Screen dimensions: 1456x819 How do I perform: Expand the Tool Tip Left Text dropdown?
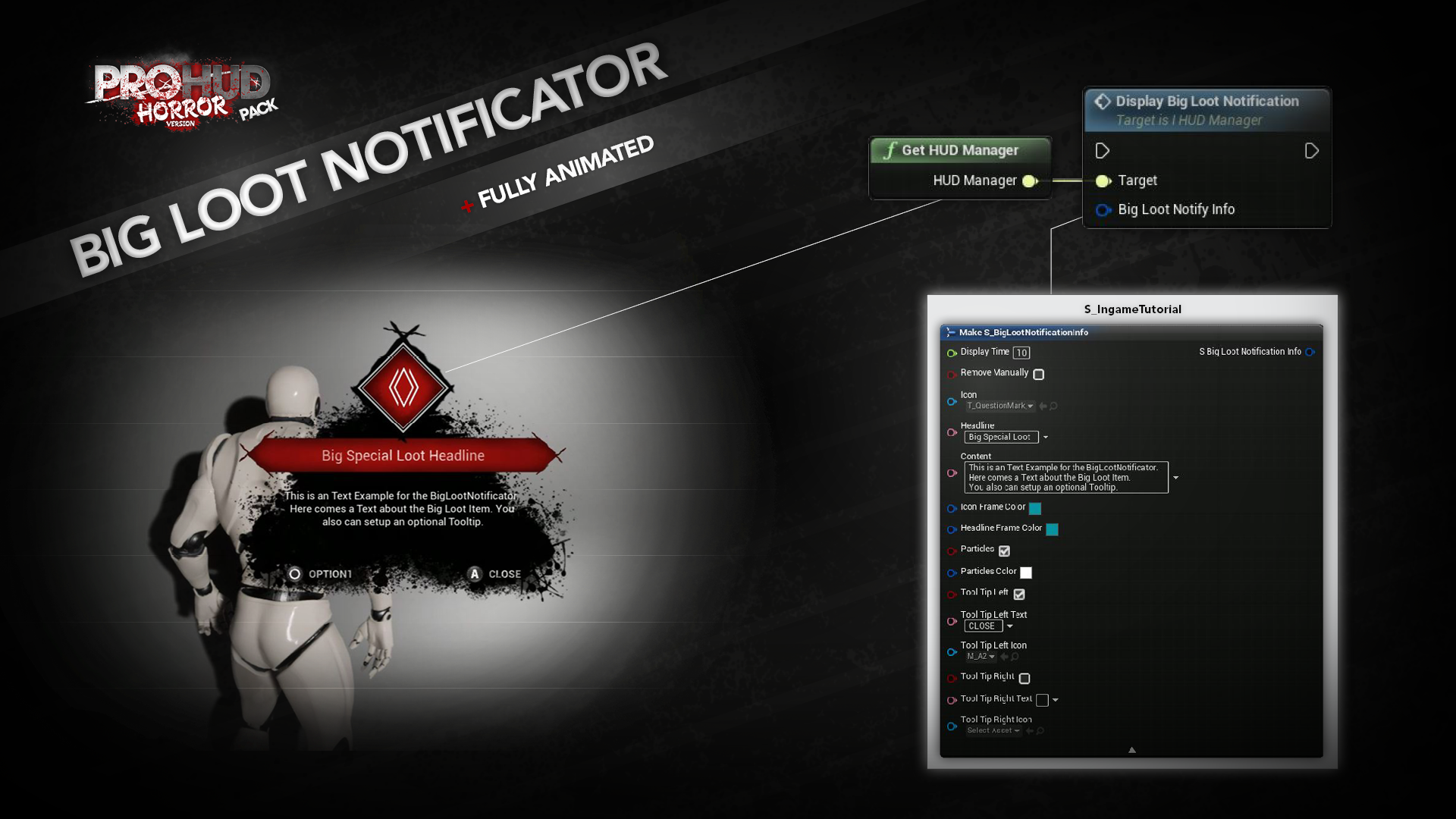[1009, 625]
